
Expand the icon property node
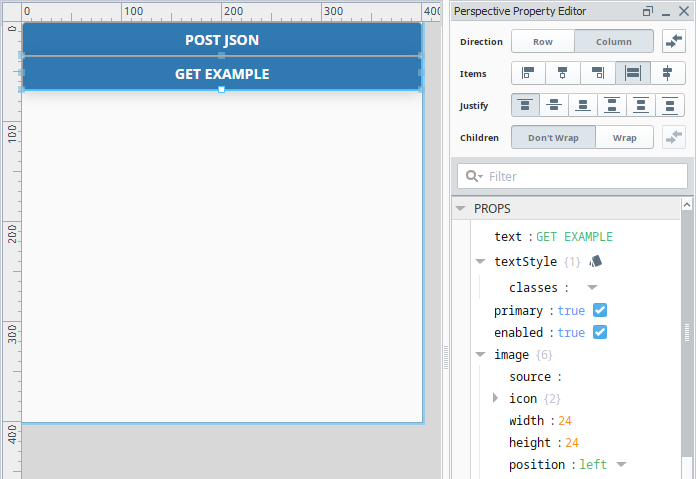point(496,398)
